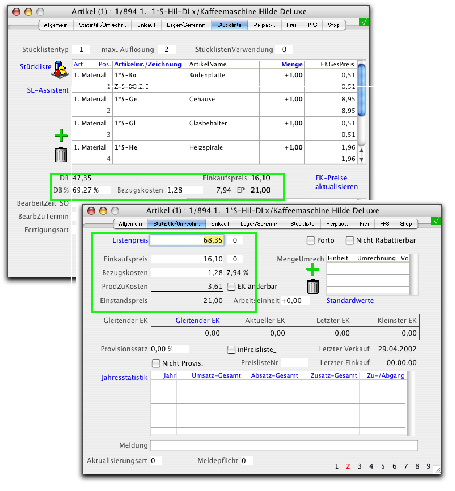Click the Meldepflicht field
Screen dimensions: 455x491
246,460
